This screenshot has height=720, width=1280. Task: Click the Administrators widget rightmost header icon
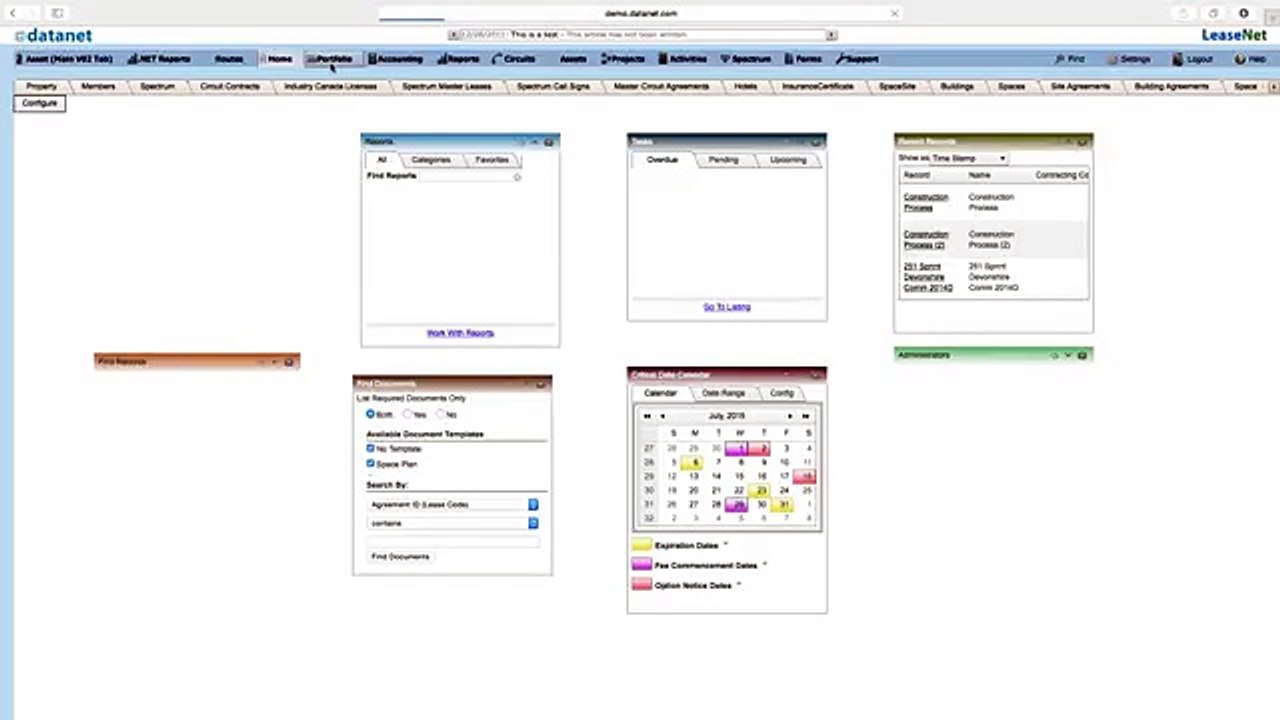(1082, 356)
